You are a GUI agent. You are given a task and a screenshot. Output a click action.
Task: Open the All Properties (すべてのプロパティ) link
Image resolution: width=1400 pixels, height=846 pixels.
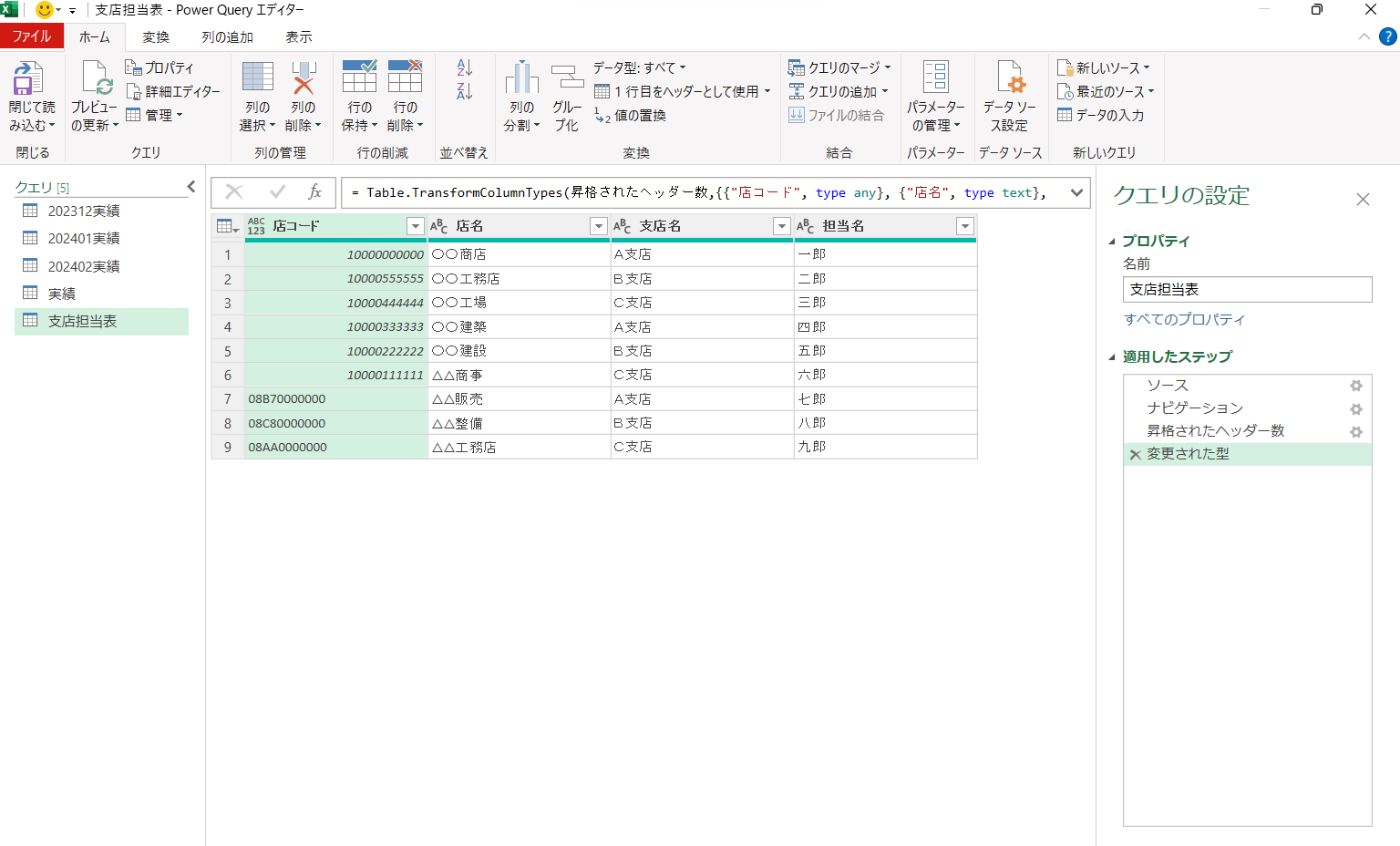(x=1184, y=319)
